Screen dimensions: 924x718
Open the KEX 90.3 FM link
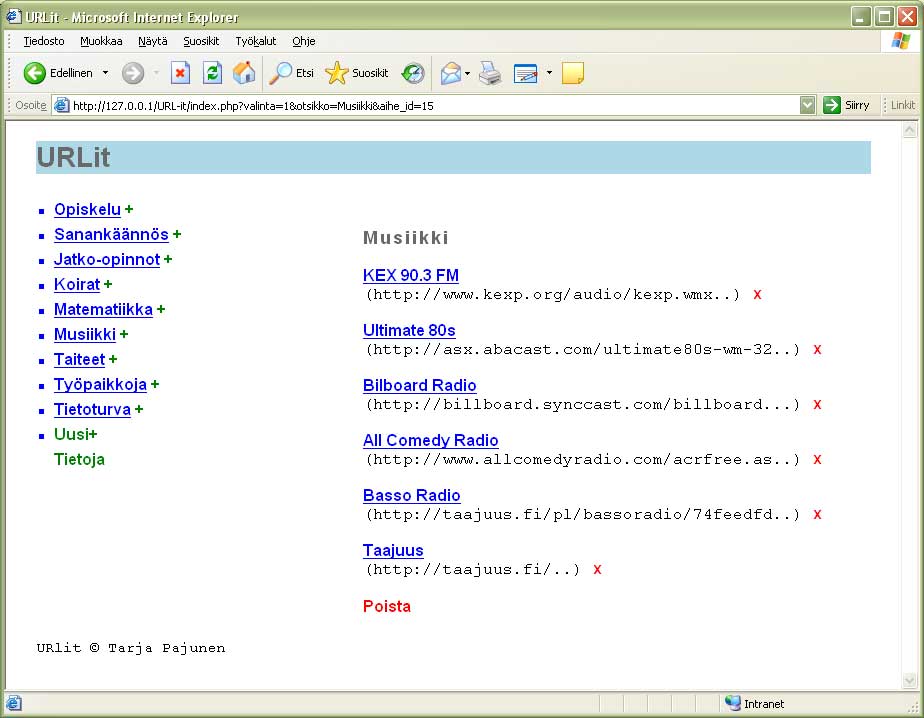(411, 275)
